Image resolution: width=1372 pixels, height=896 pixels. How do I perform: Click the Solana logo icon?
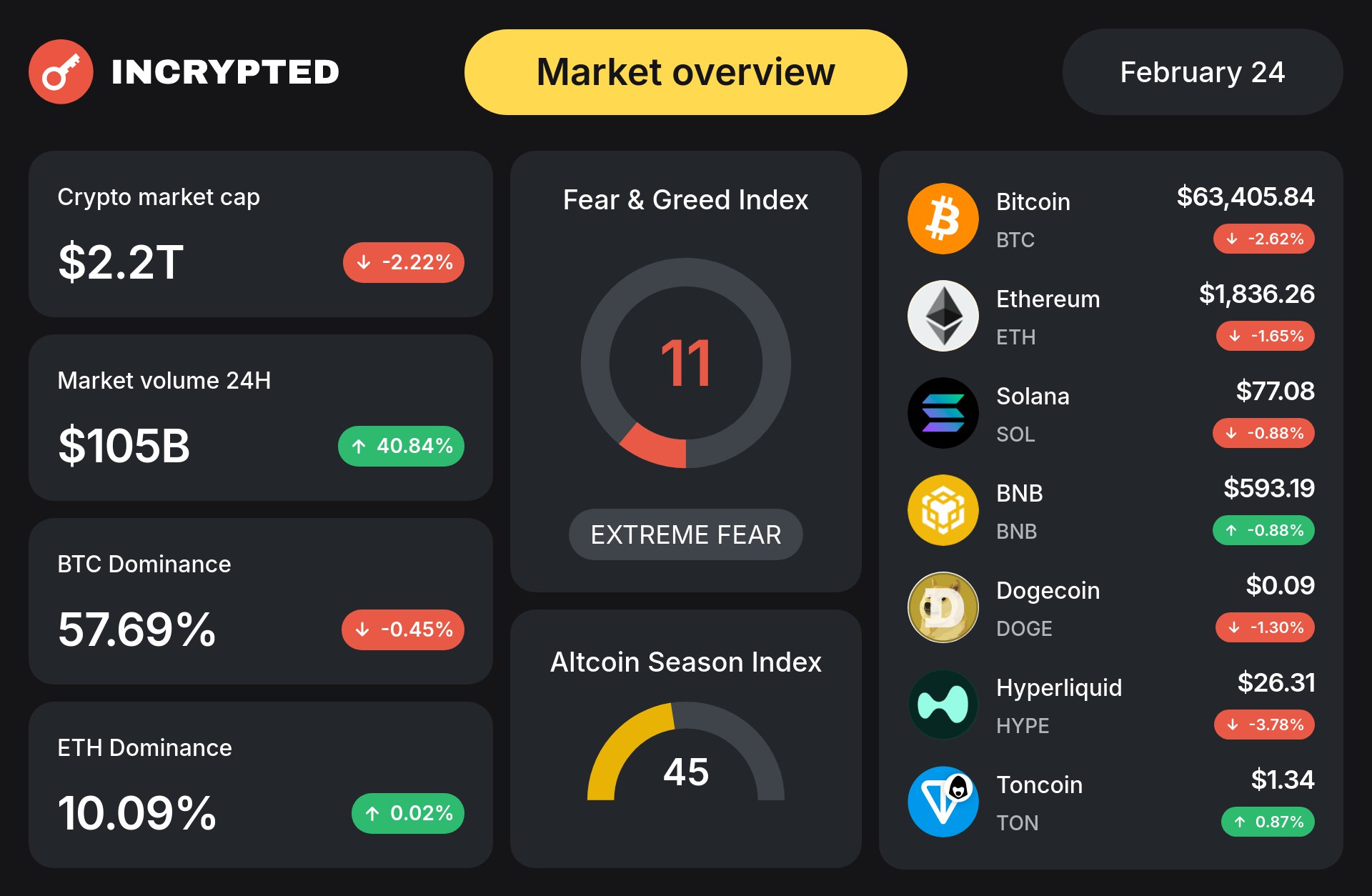[943, 413]
